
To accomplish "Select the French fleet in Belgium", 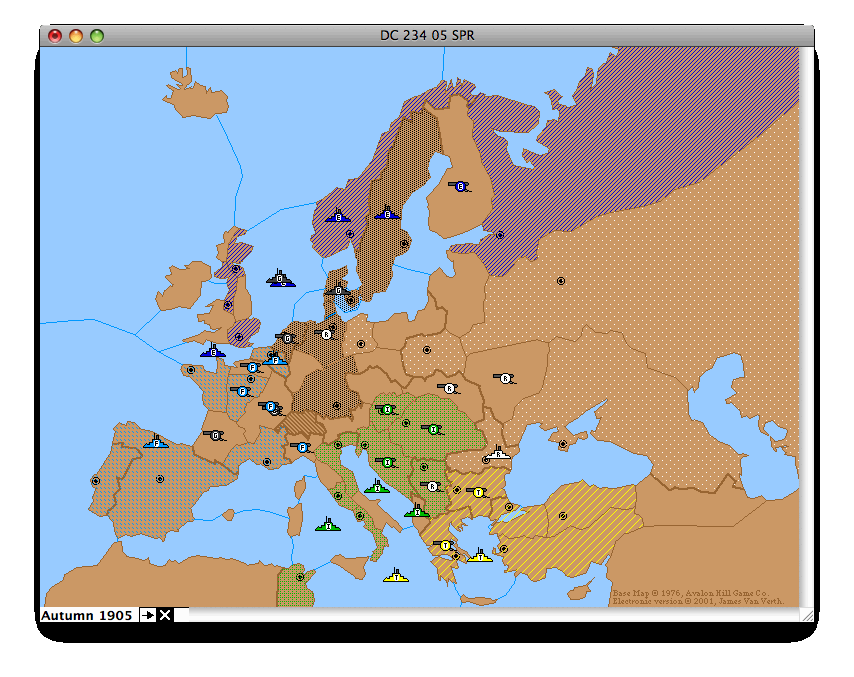I will coord(276,359).
